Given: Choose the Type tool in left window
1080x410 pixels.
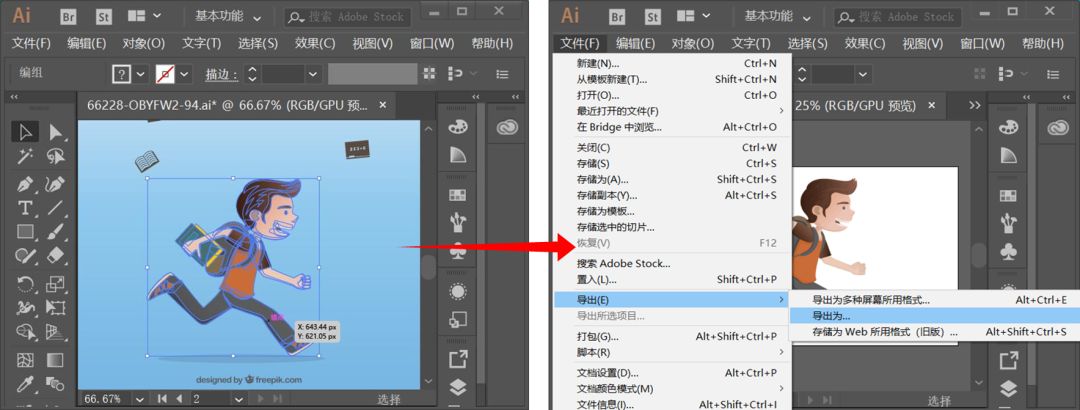Looking at the screenshot, I should pyautogui.click(x=25, y=207).
